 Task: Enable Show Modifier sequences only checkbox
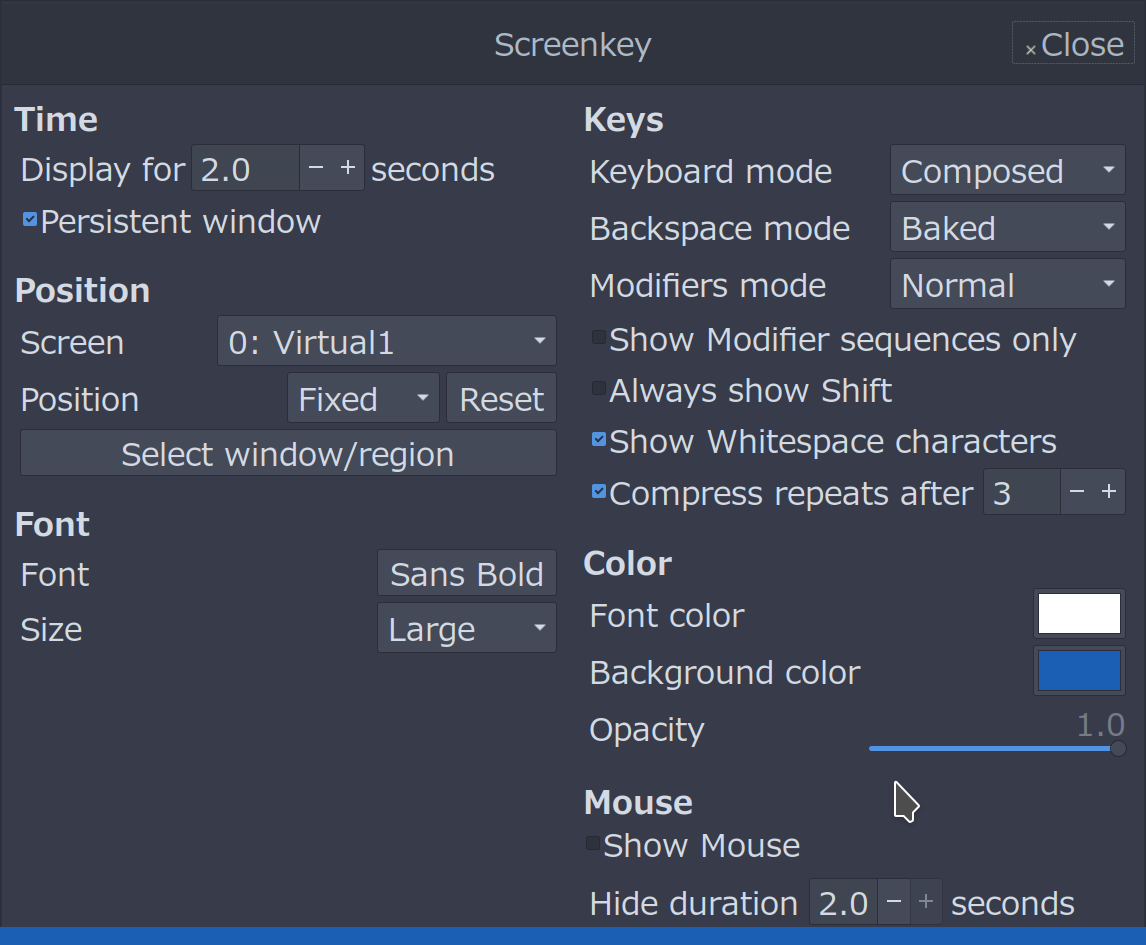(x=599, y=337)
